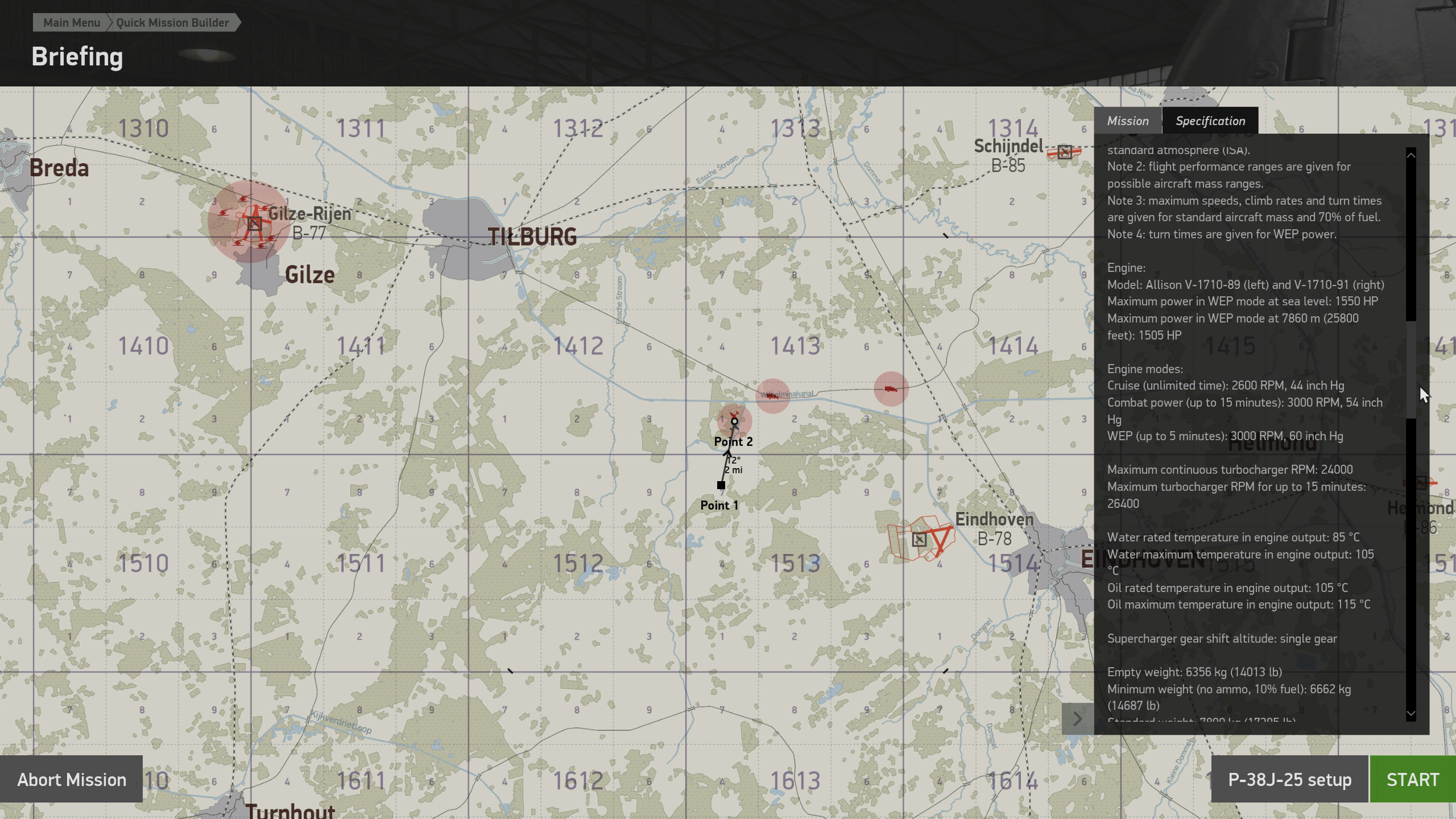Navigate to Quick Mission Builder breadcrumb
The height and width of the screenshot is (819, 1456).
point(172,23)
